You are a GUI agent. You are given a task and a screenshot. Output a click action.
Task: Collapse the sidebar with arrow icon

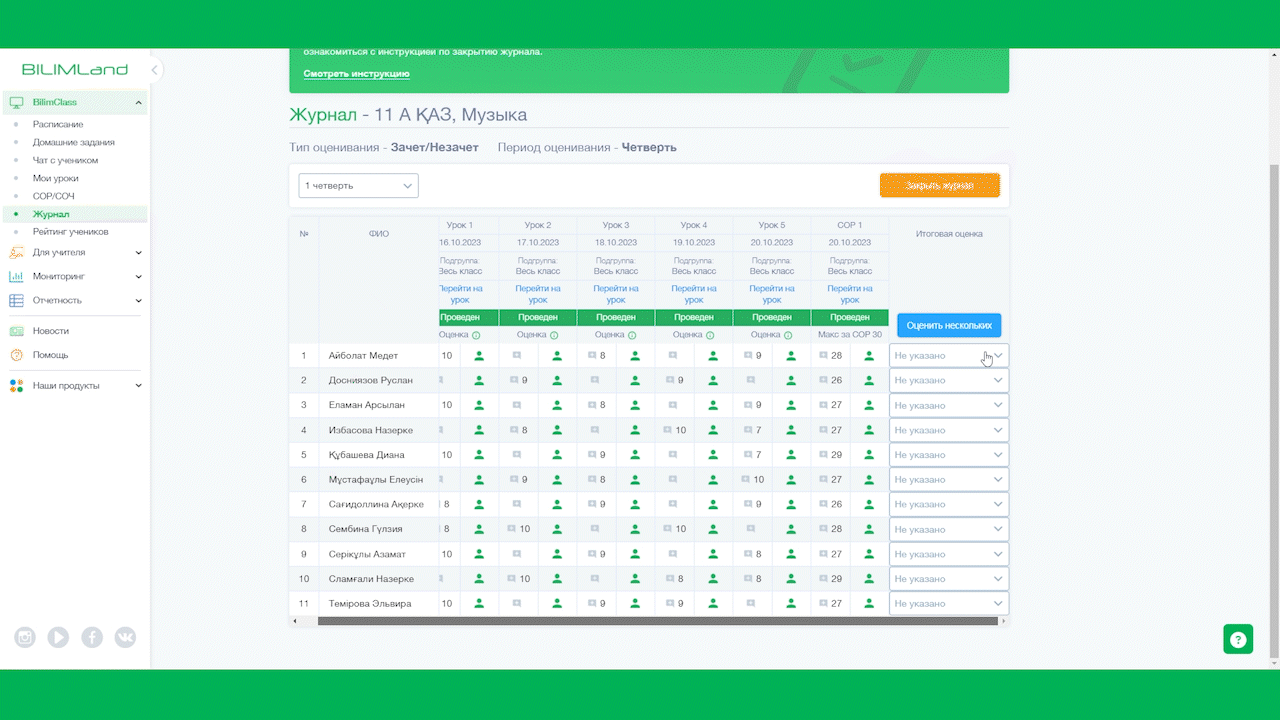click(154, 70)
